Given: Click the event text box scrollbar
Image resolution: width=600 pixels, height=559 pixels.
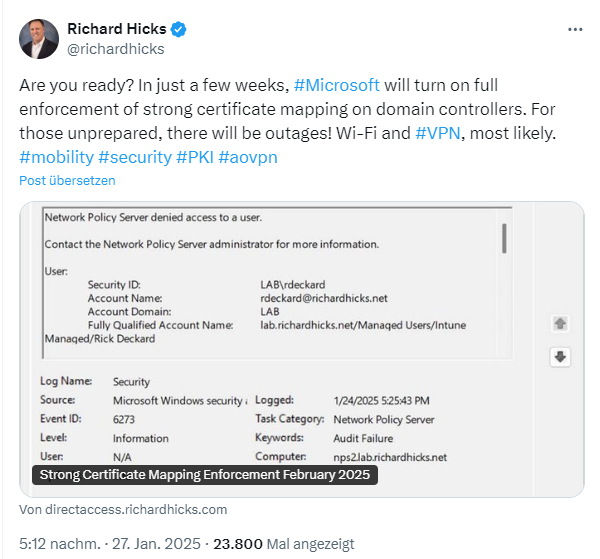Looking at the screenshot, I should pyautogui.click(x=505, y=238).
